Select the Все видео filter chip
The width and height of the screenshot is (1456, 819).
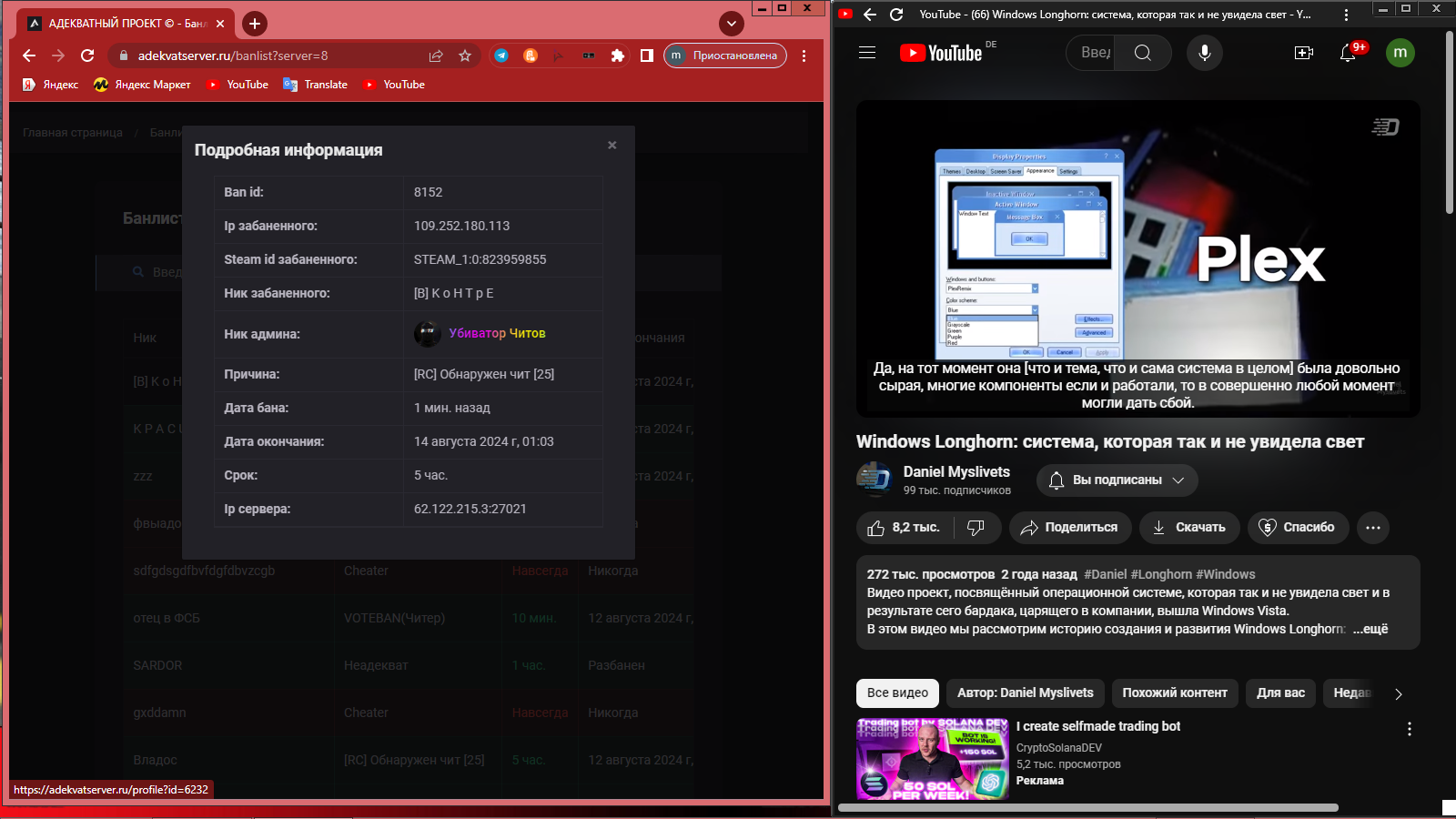[897, 693]
